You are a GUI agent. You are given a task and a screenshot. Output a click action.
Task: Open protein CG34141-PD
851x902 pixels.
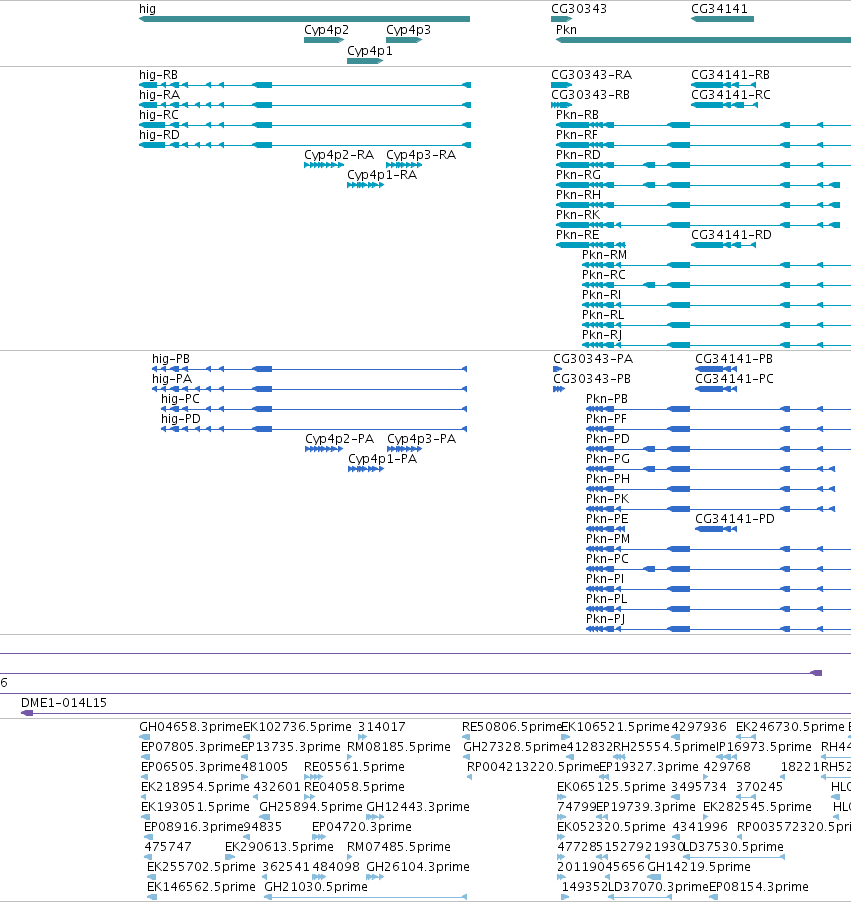[735, 519]
